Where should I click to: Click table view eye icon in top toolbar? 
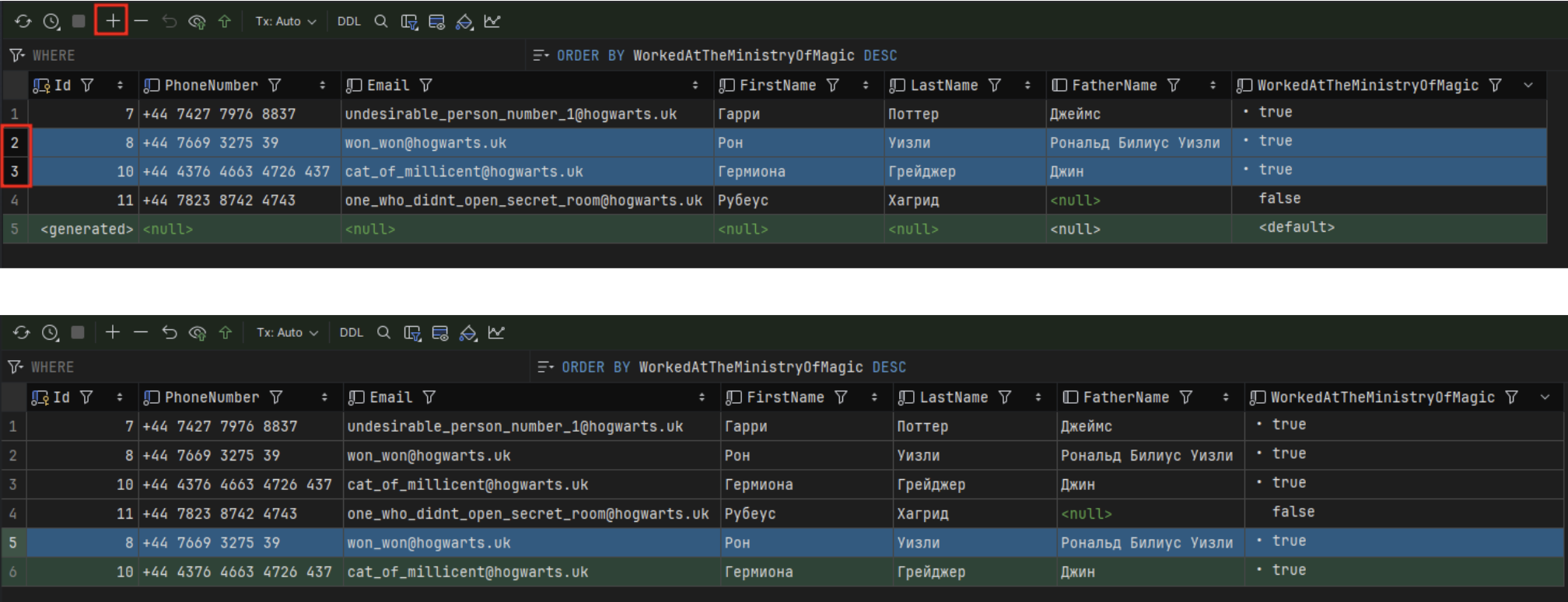coord(437,22)
